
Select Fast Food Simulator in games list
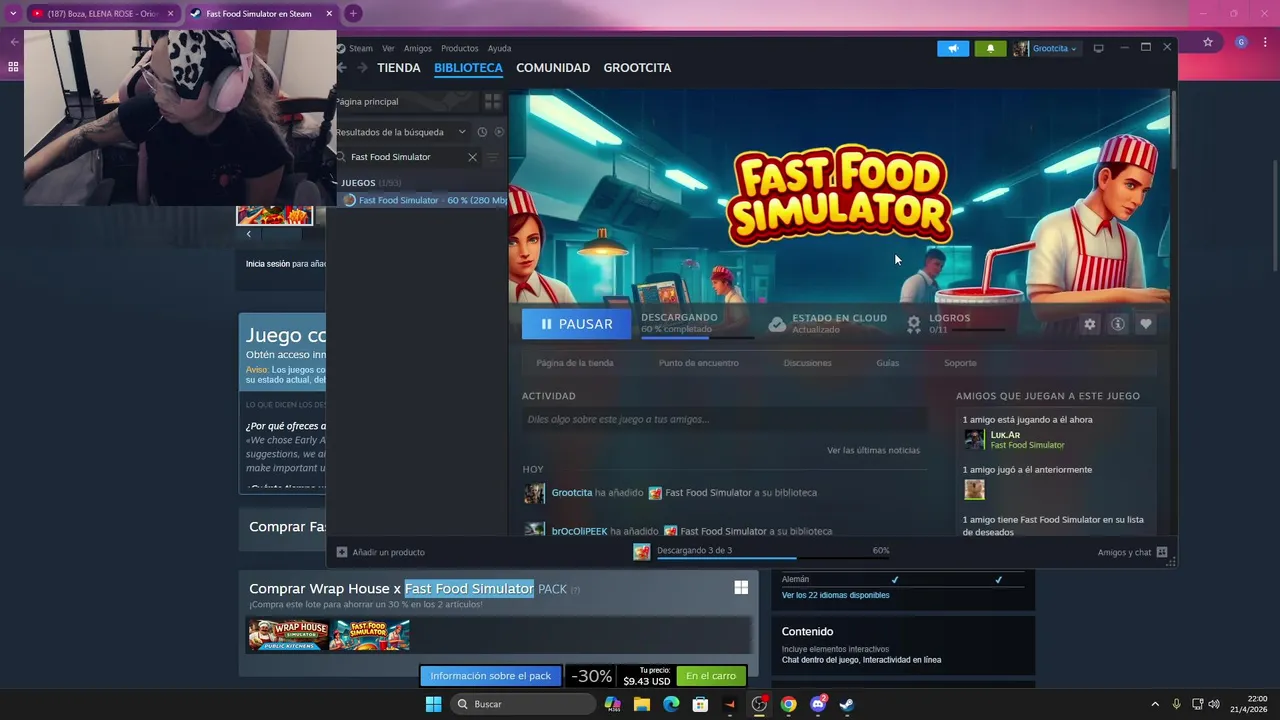424,200
